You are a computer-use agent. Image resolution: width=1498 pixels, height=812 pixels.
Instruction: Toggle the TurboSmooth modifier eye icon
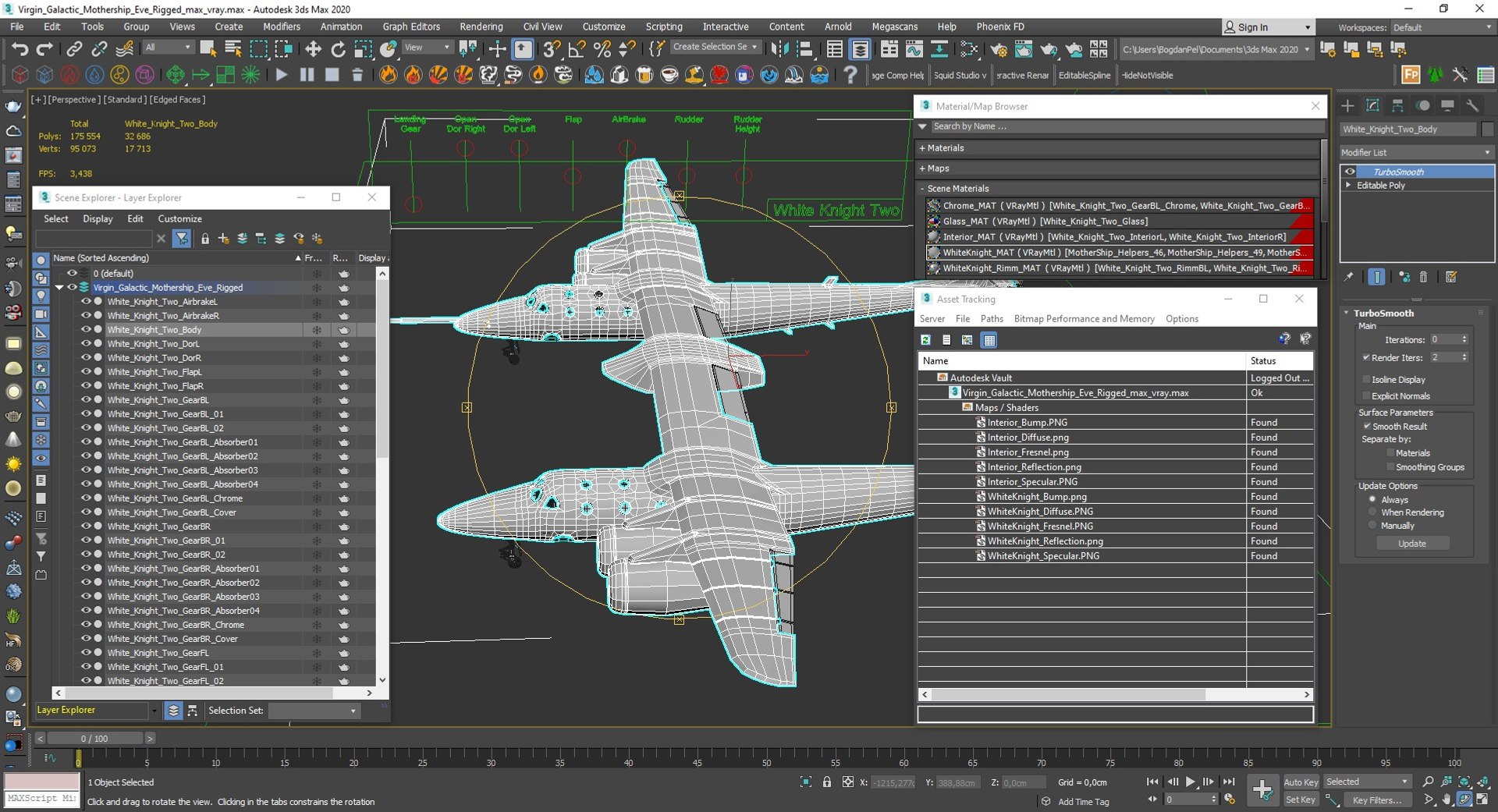[1350, 172]
